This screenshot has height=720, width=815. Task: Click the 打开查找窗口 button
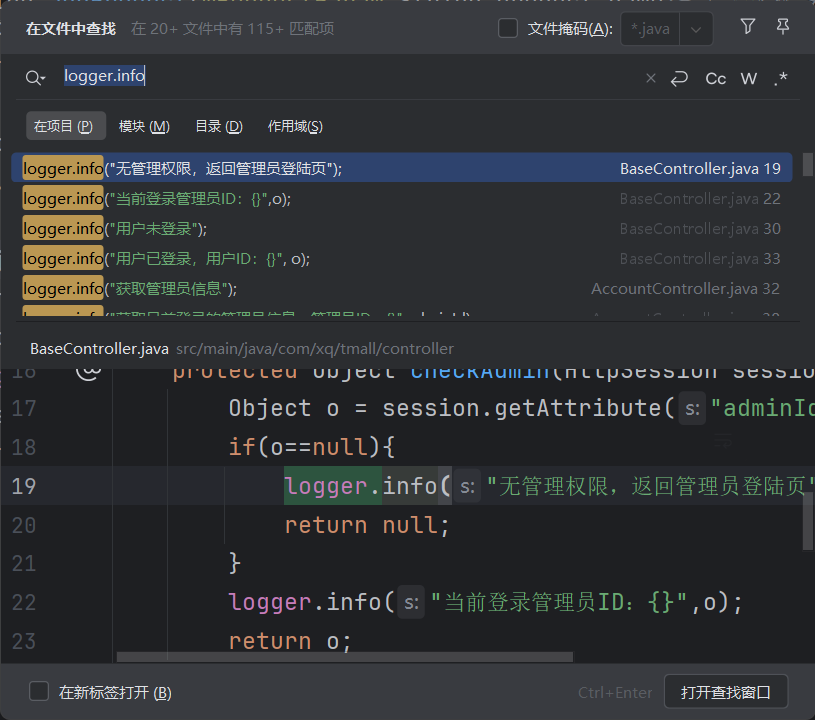pyautogui.click(x=726, y=692)
